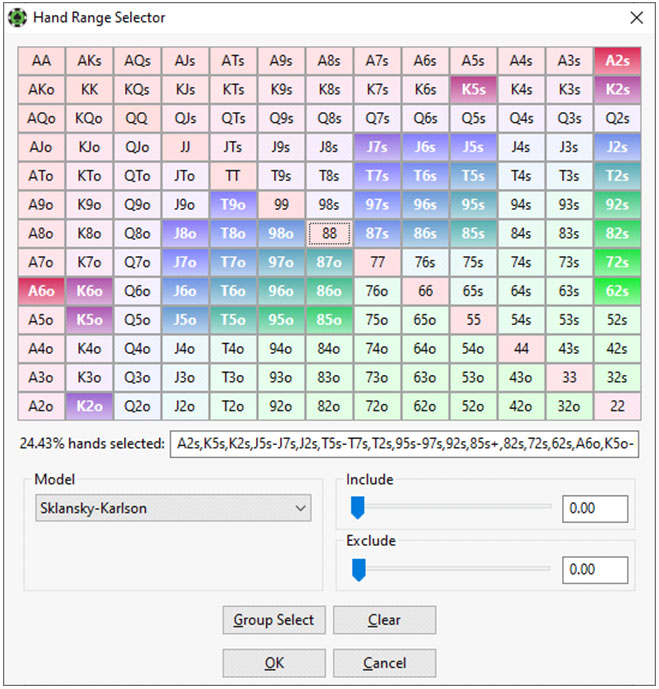This screenshot has width=659, height=689.
Task: Deselect the 62s green cell
Action: pos(617,292)
